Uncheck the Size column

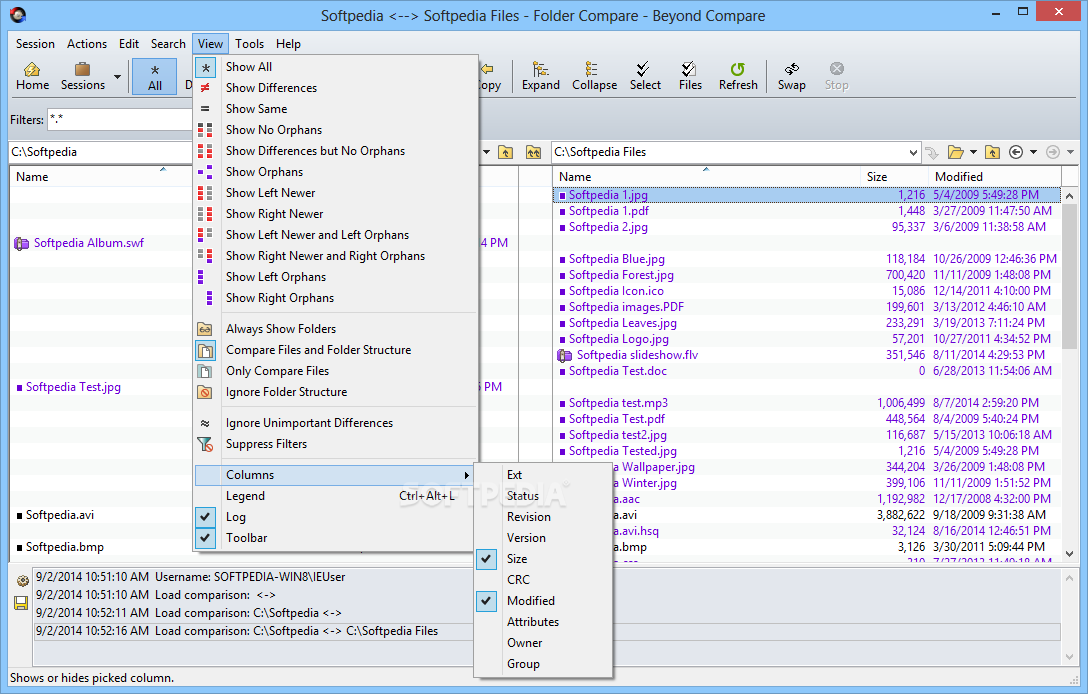(x=543, y=559)
